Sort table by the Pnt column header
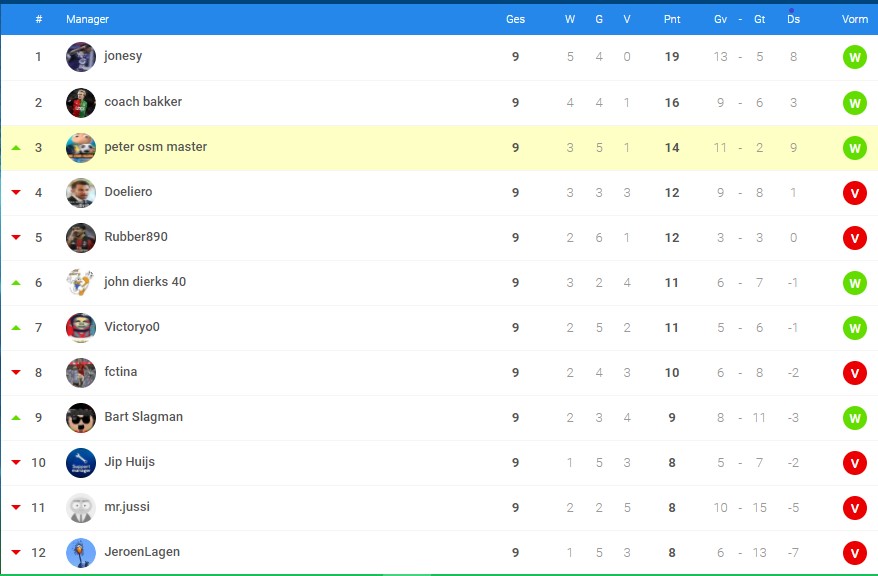Viewport: 878px width, 576px height. [x=672, y=19]
